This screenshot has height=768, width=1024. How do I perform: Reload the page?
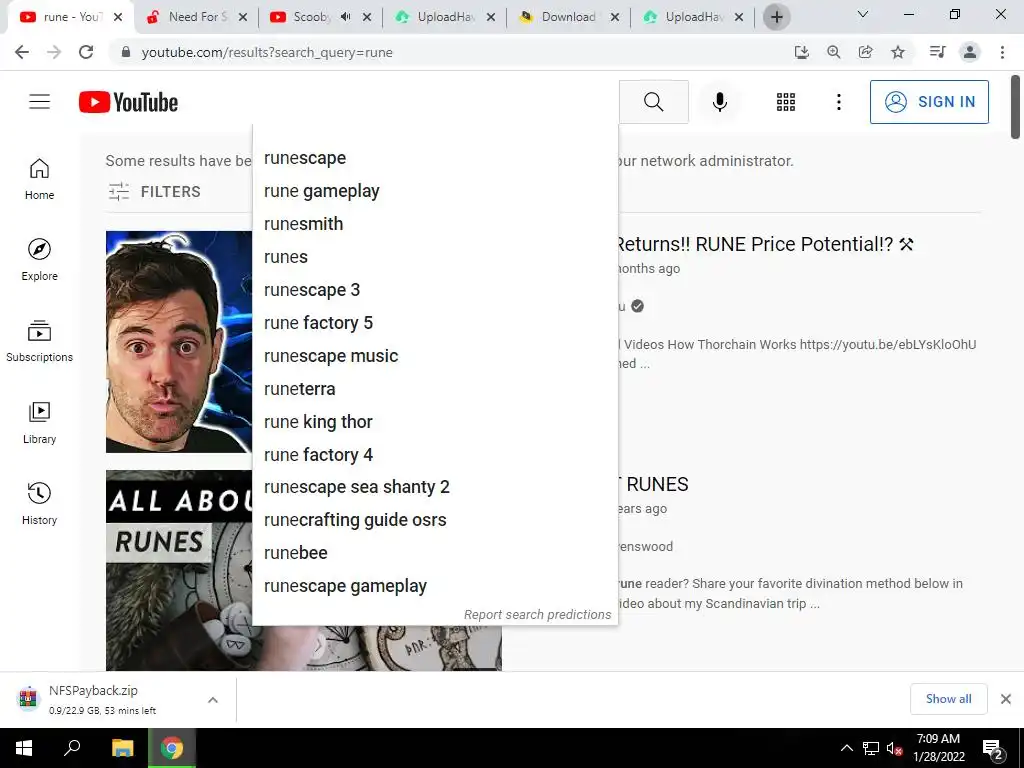click(x=86, y=52)
